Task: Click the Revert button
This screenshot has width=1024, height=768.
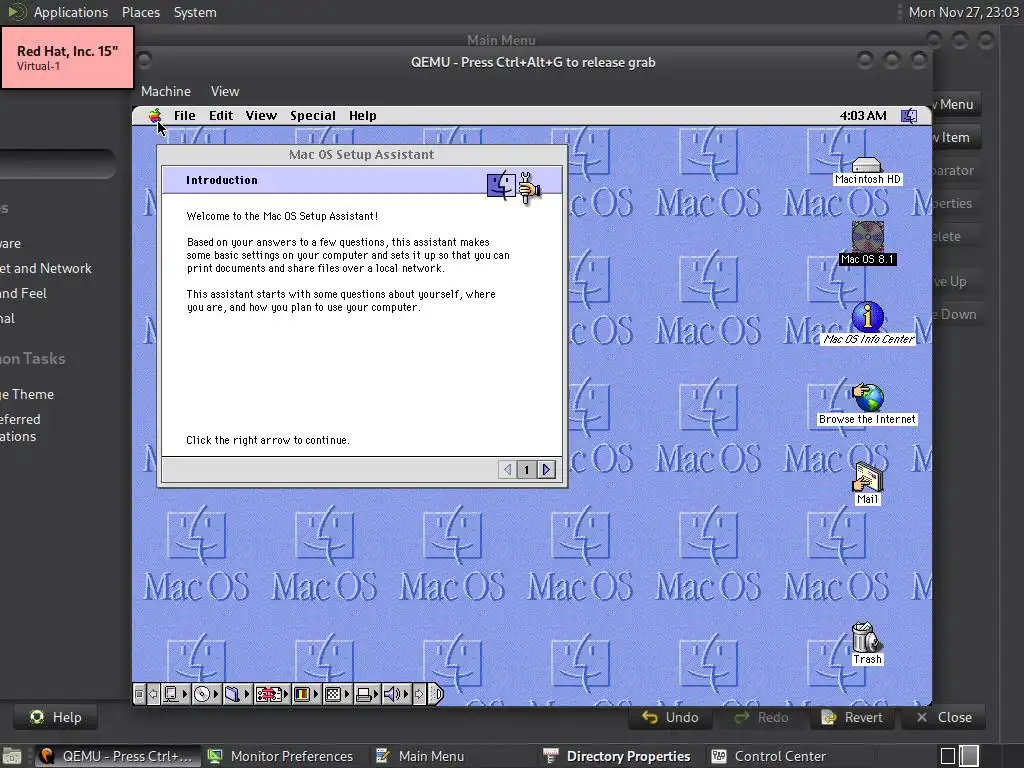Action: pyautogui.click(x=852, y=717)
